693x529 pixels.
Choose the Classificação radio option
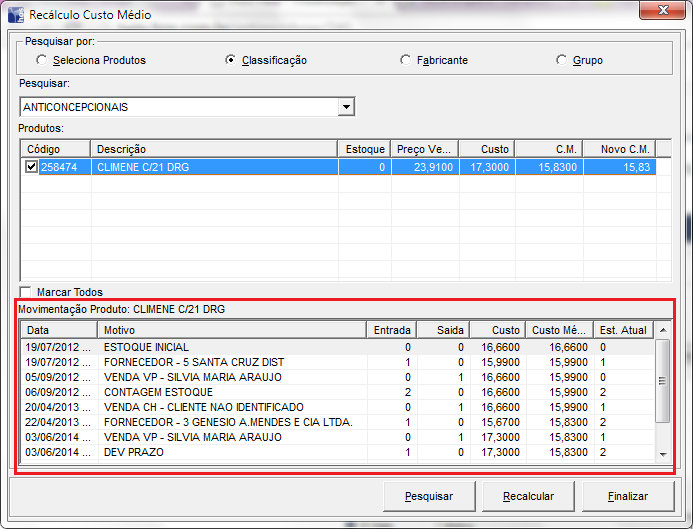(231, 61)
